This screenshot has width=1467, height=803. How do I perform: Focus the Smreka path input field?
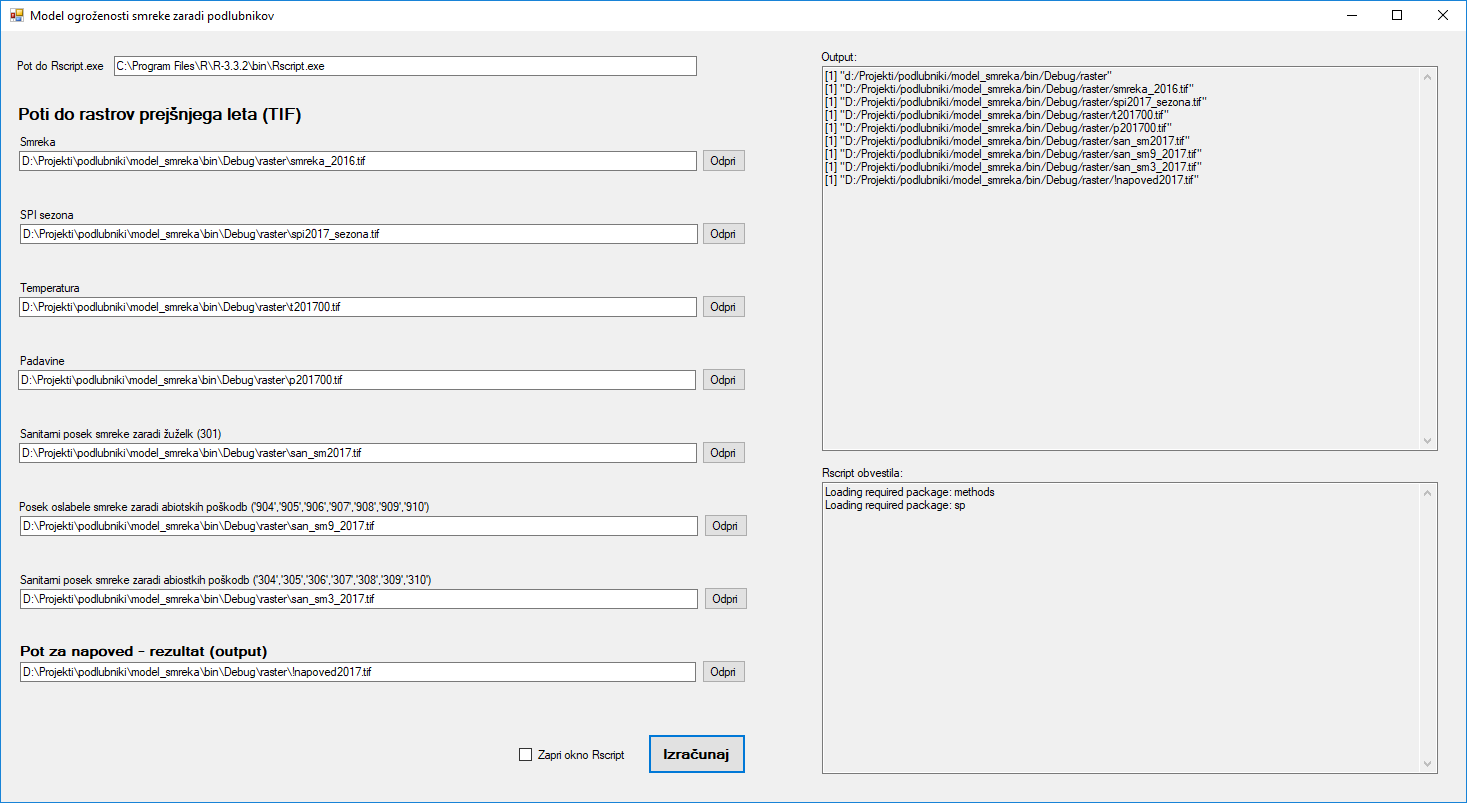(x=358, y=161)
